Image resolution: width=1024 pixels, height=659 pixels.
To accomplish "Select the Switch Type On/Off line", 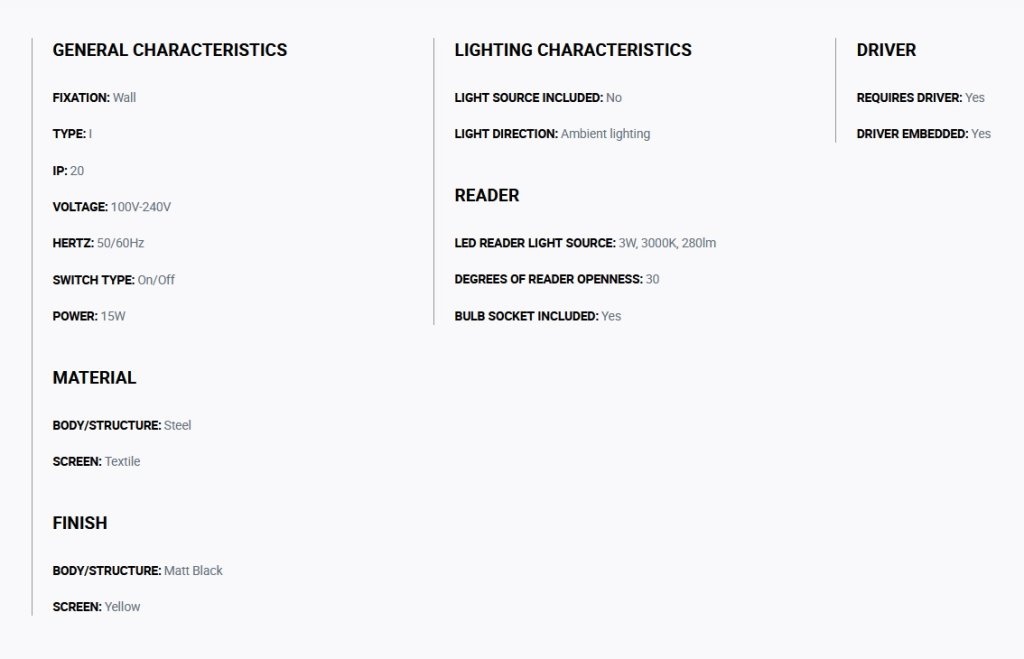I will [114, 280].
